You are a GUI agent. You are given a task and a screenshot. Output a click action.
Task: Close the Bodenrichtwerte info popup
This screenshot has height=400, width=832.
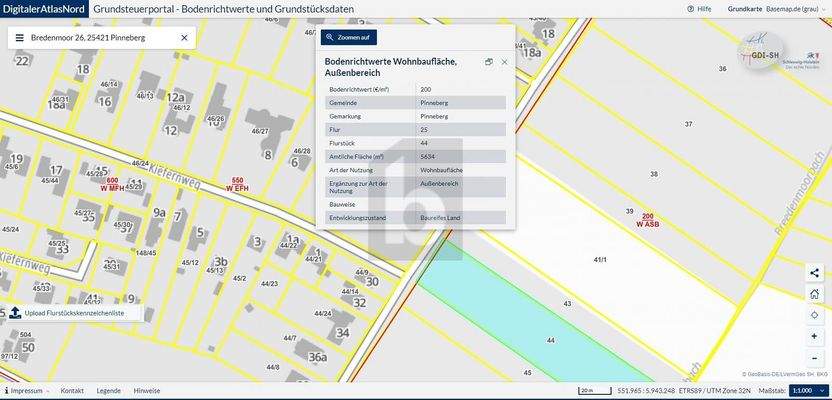click(504, 62)
